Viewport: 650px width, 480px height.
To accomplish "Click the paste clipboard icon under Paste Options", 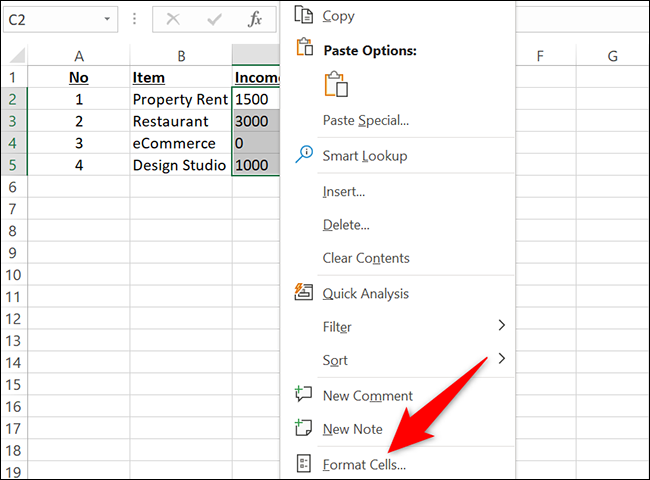I will pyautogui.click(x=335, y=84).
